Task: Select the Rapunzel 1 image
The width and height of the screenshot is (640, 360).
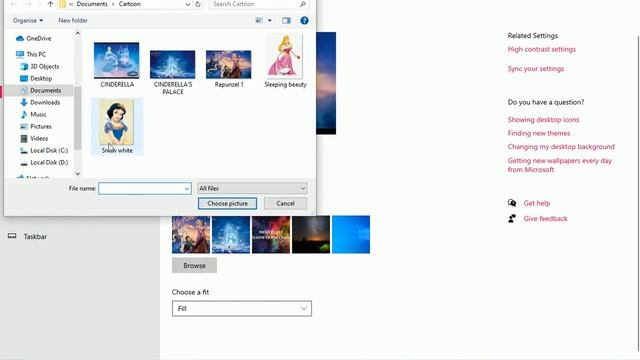Action: (x=229, y=69)
